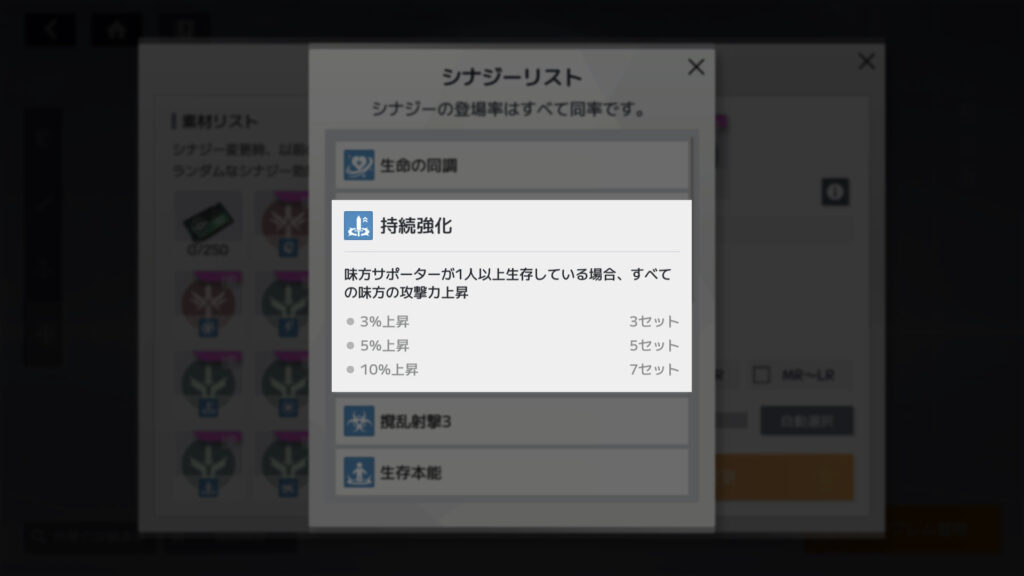Click the 攪乱射撃3 synergy icon

click(x=359, y=421)
